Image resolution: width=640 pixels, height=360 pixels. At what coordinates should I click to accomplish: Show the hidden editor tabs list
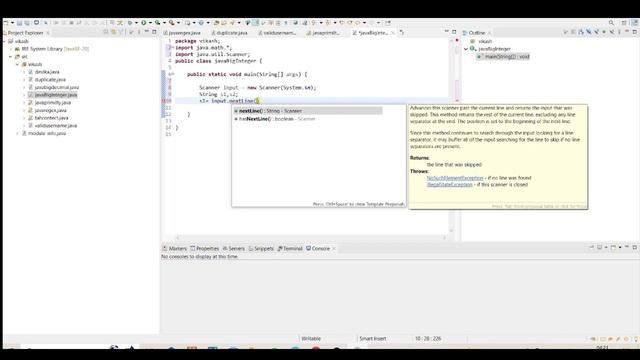pyautogui.click(x=402, y=32)
